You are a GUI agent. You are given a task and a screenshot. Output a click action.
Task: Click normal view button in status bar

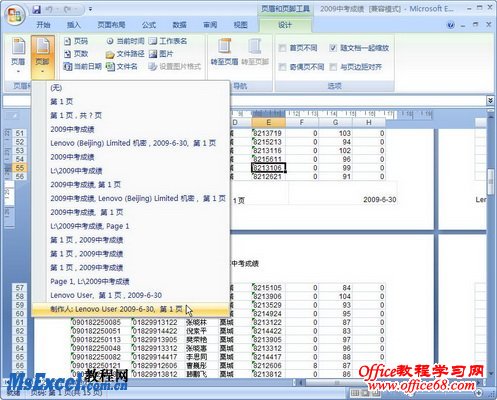coord(355,393)
